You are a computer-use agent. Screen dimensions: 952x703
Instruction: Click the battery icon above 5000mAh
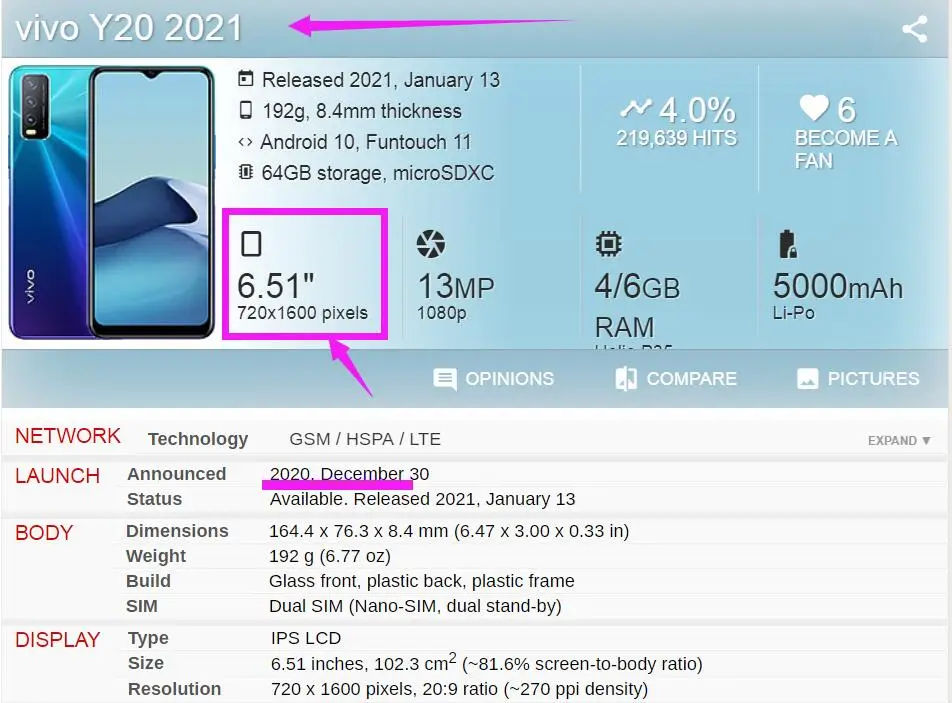click(787, 244)
